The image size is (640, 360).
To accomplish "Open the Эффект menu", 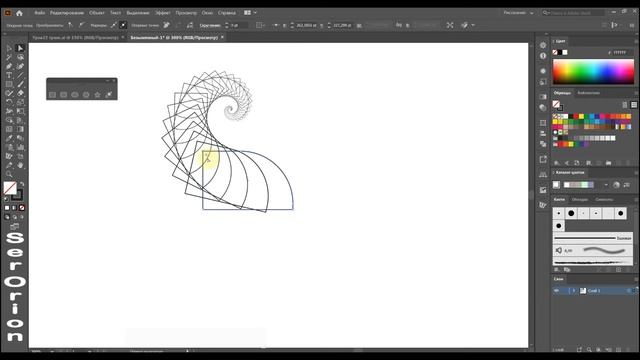I will pos(162,13).
